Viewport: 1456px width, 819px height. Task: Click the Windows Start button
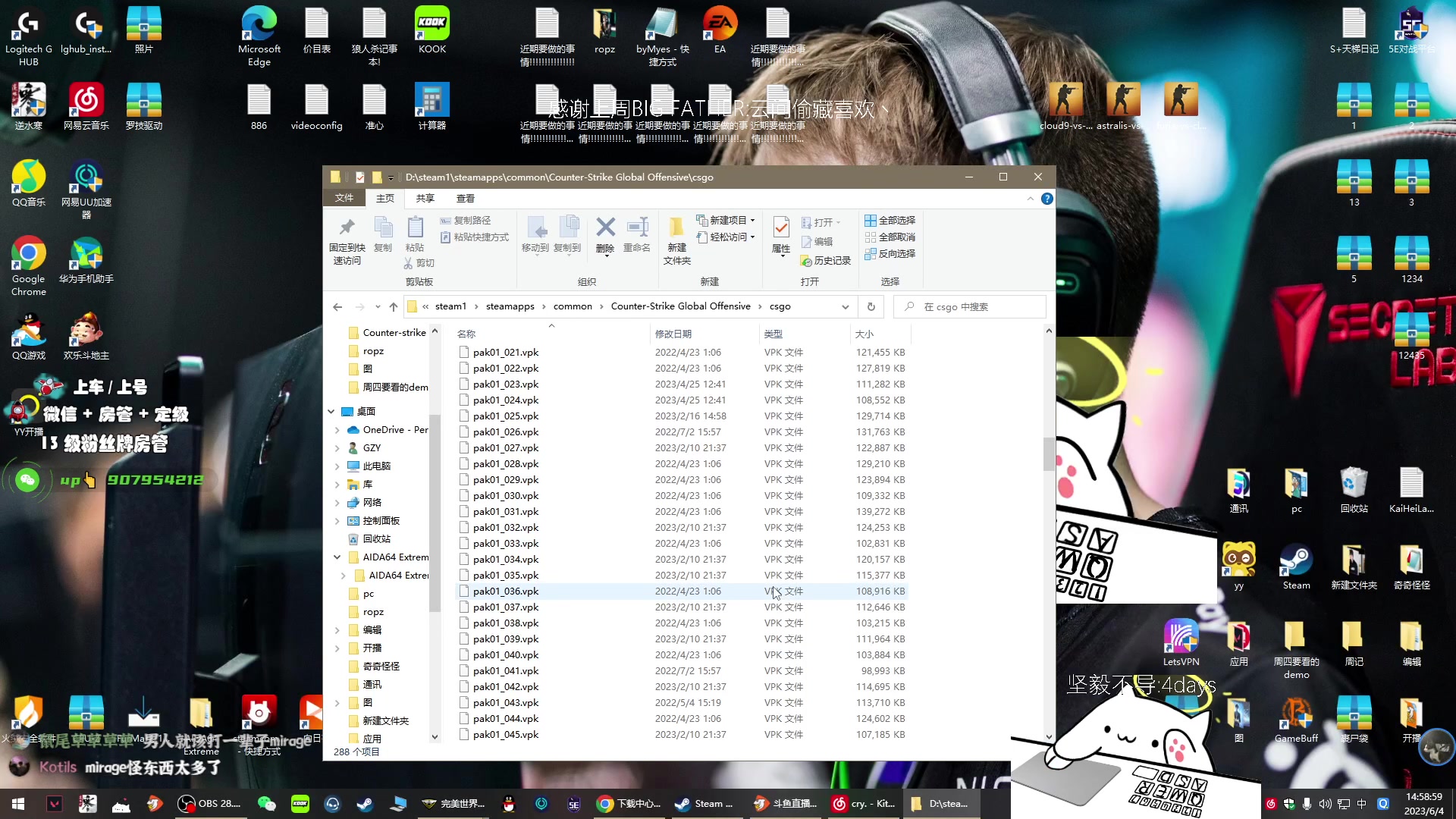coord(18,804)
